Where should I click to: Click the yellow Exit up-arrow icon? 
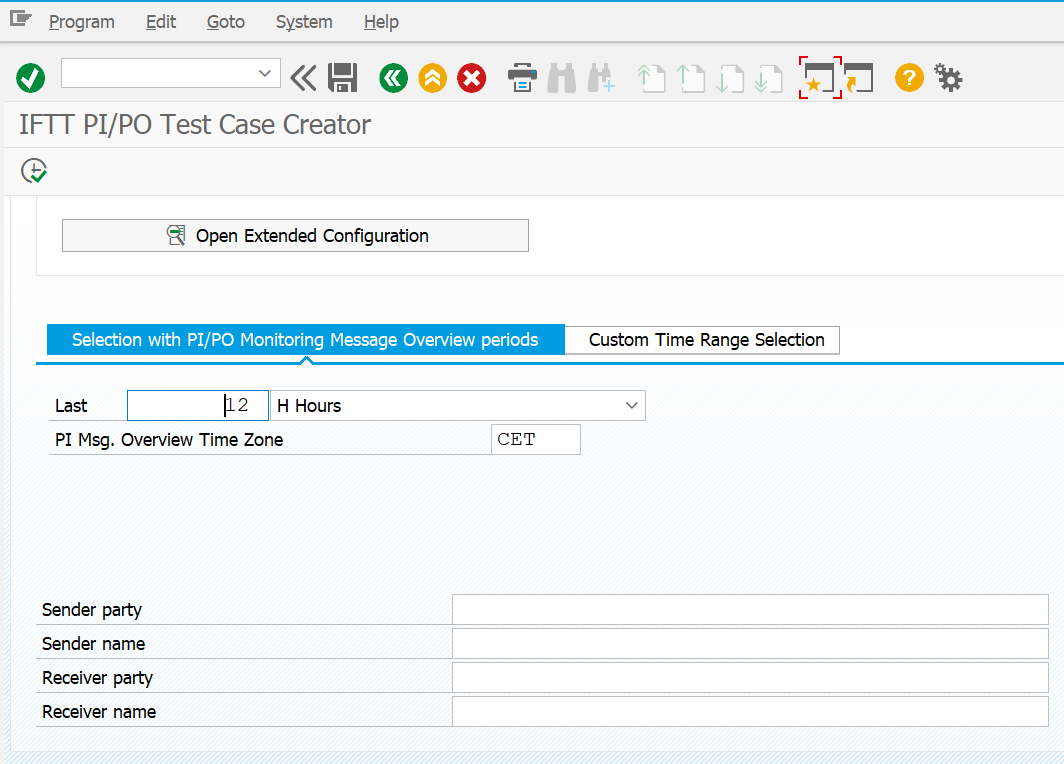tap(432, 77)
